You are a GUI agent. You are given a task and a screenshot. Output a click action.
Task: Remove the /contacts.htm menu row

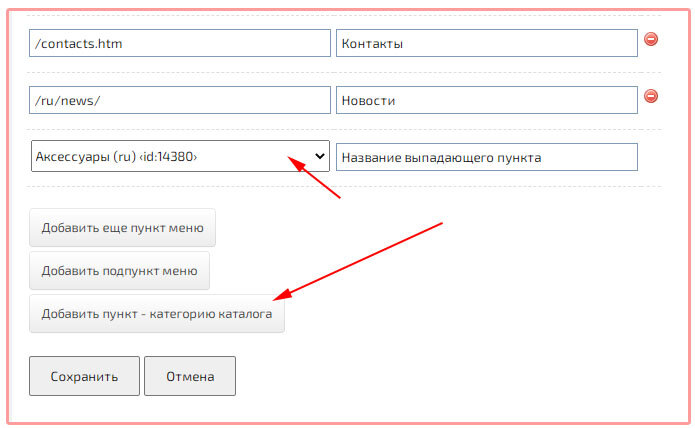pyautogui.click(x=650, y=40)
